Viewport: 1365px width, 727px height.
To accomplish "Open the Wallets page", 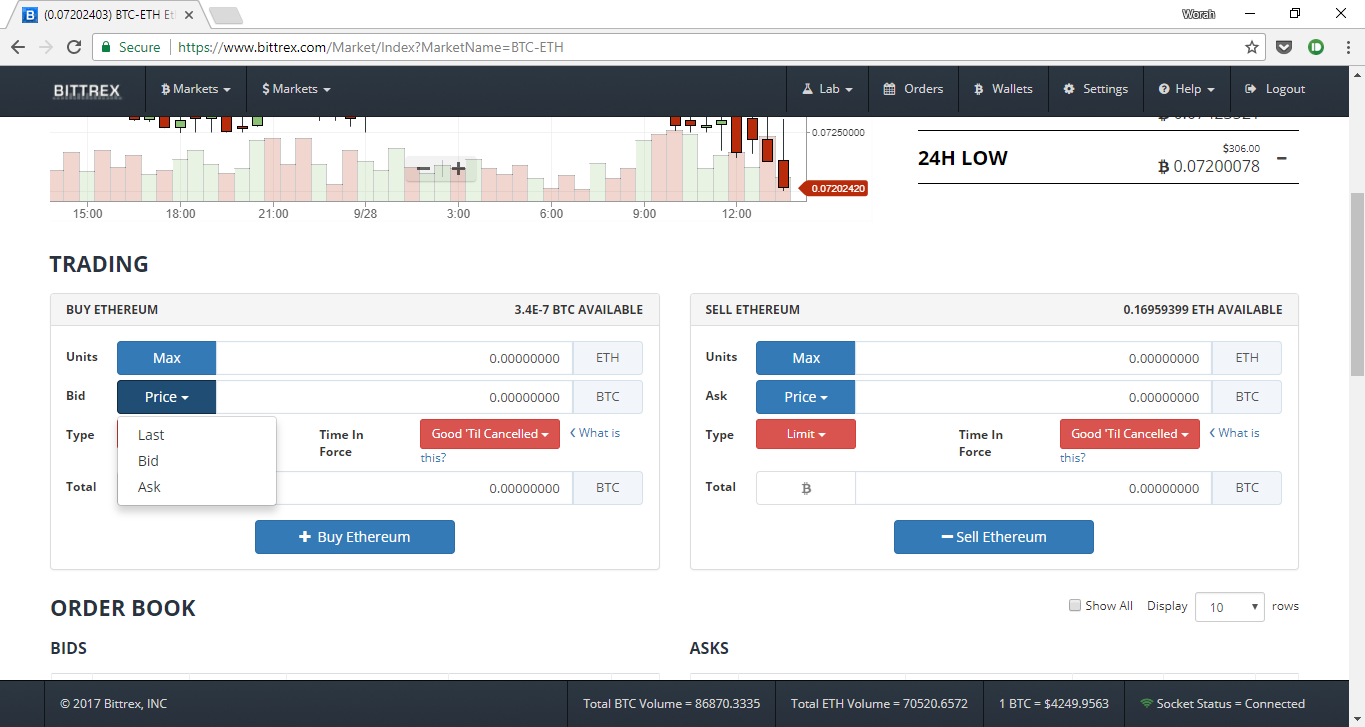I will [x=1003, y=89].
